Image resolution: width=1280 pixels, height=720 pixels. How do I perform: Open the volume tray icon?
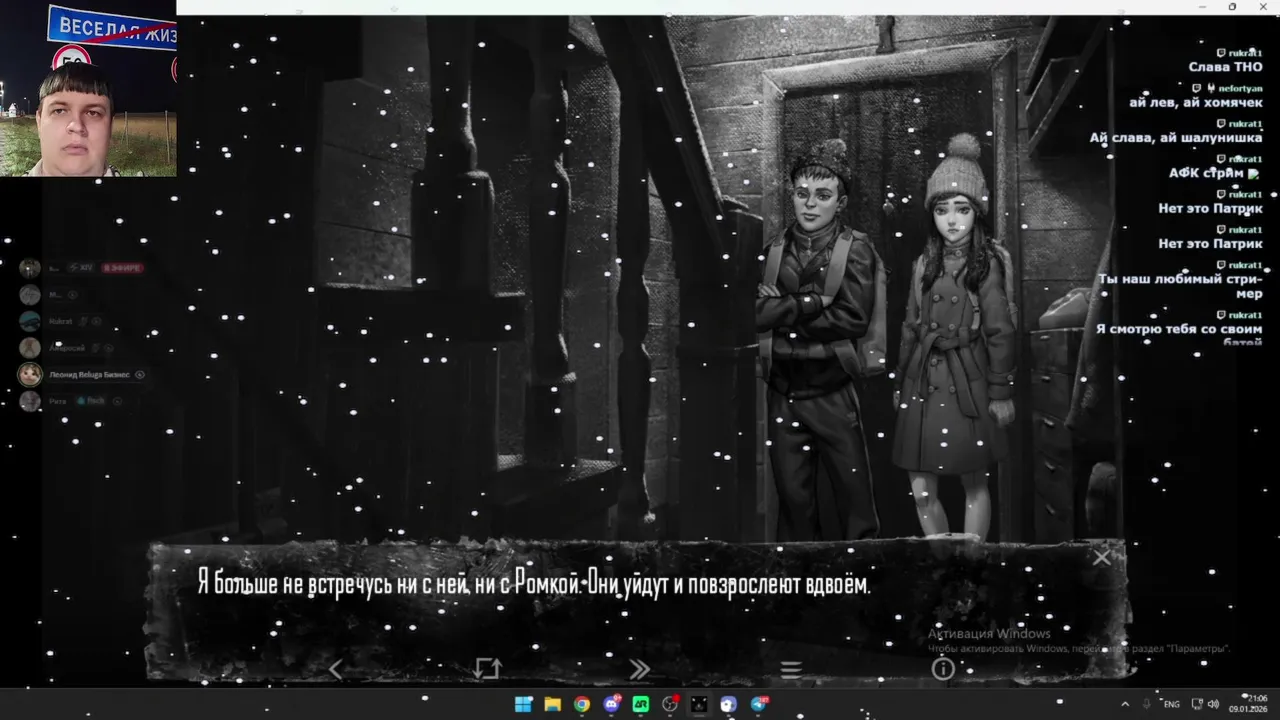coord(1213,704)
